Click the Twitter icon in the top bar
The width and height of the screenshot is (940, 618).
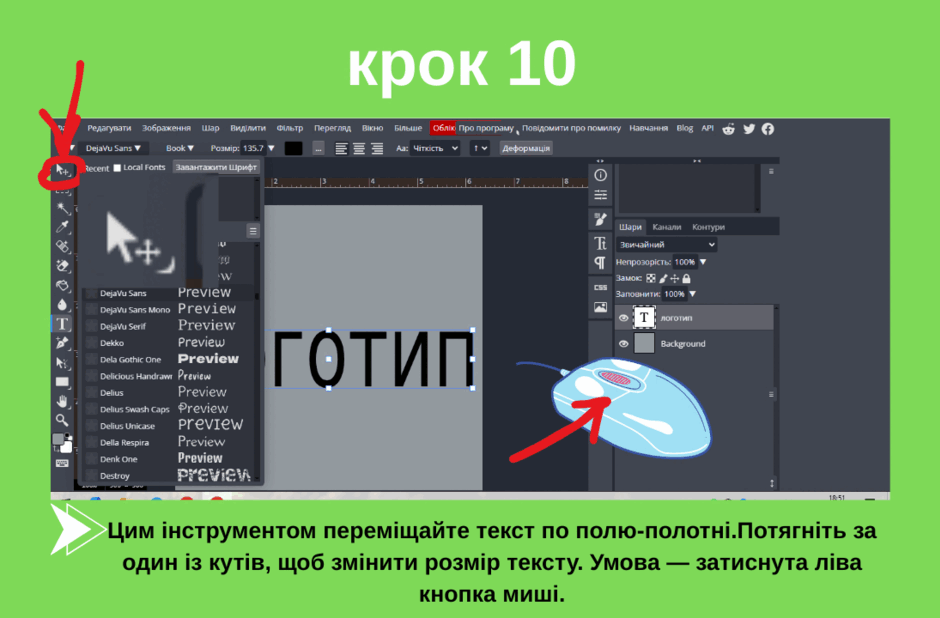point(749,129)
